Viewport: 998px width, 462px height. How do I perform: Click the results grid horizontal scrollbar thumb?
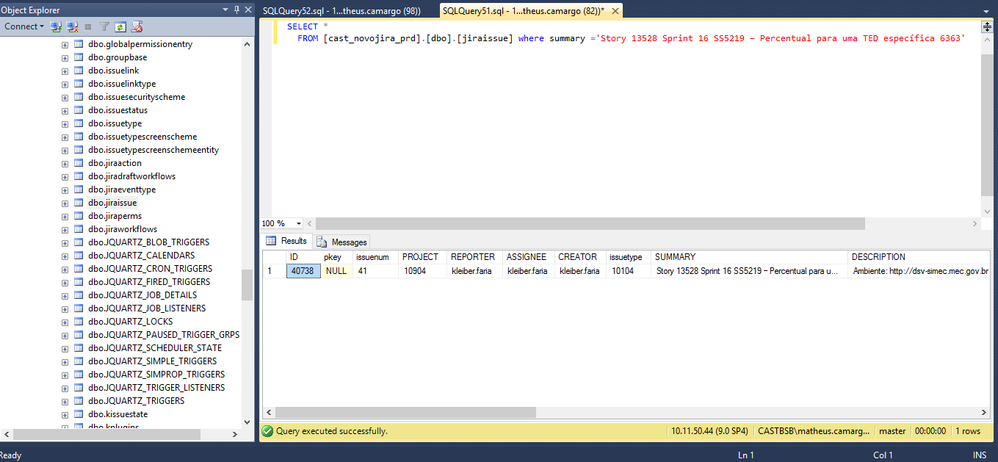tap(405, 412)
